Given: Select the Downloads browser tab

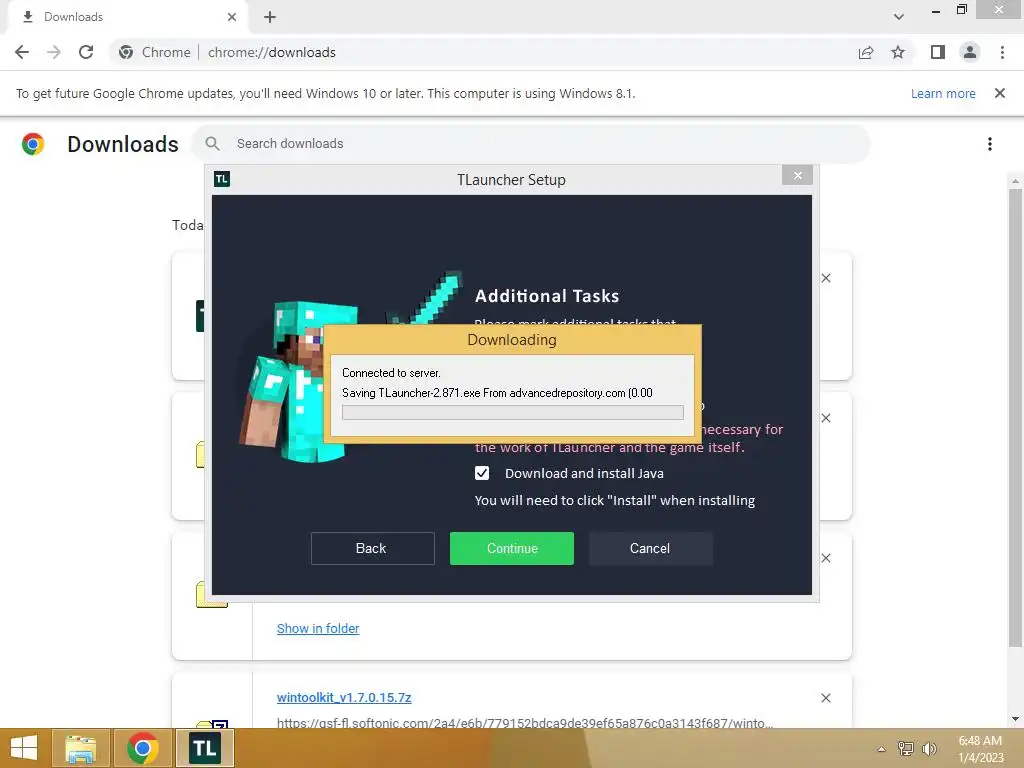Looking at the screenshot, I should tap(128, 17).
